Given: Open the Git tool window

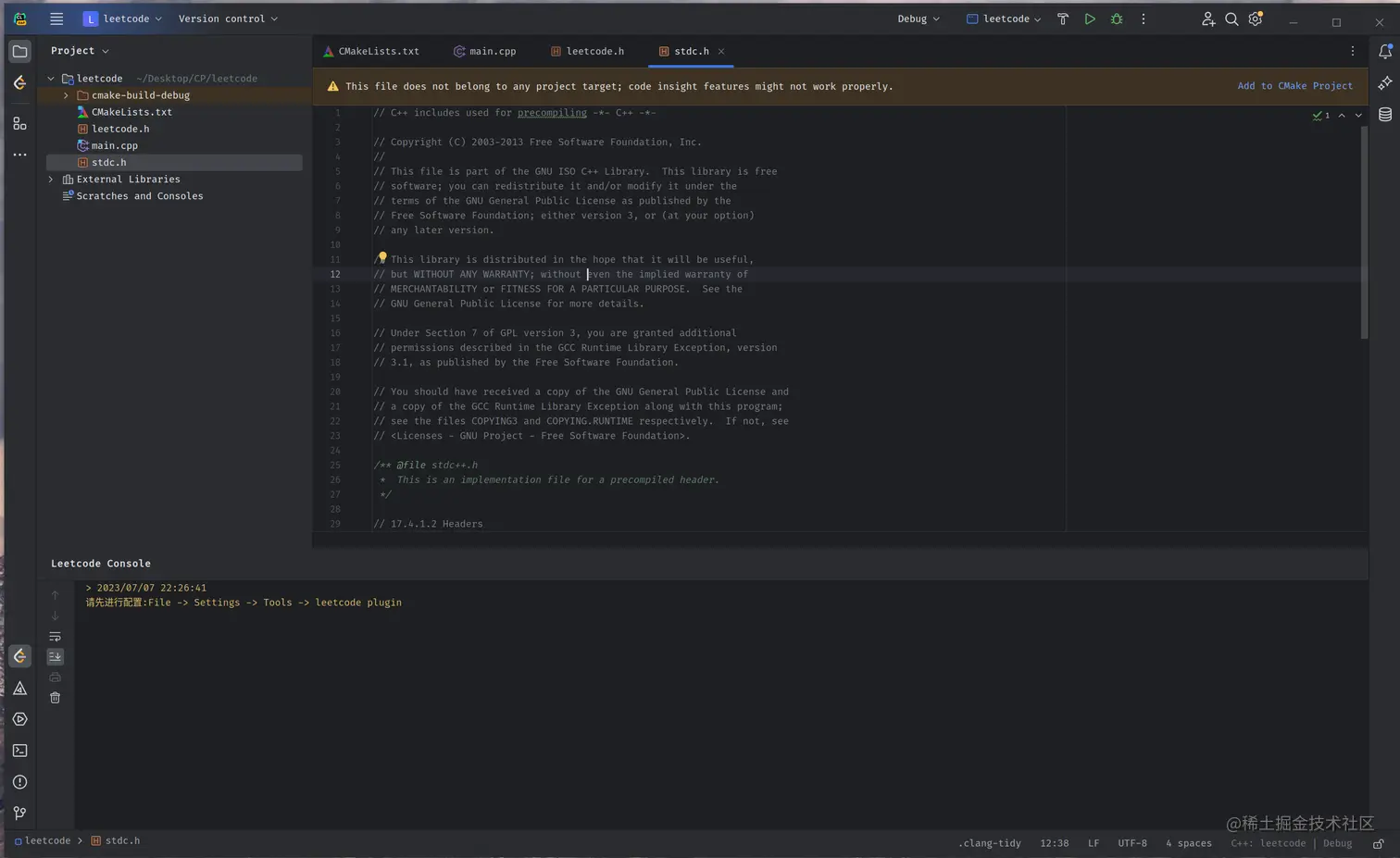Looking at the screenshot, I should point(19,813).
